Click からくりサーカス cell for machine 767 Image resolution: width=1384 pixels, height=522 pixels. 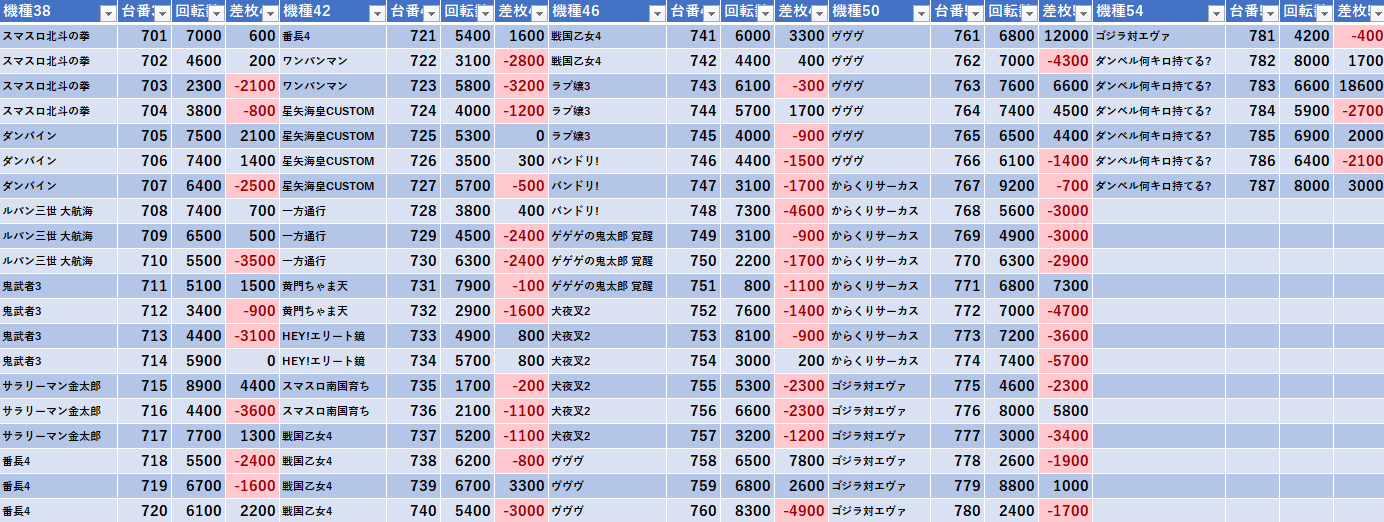879,186
